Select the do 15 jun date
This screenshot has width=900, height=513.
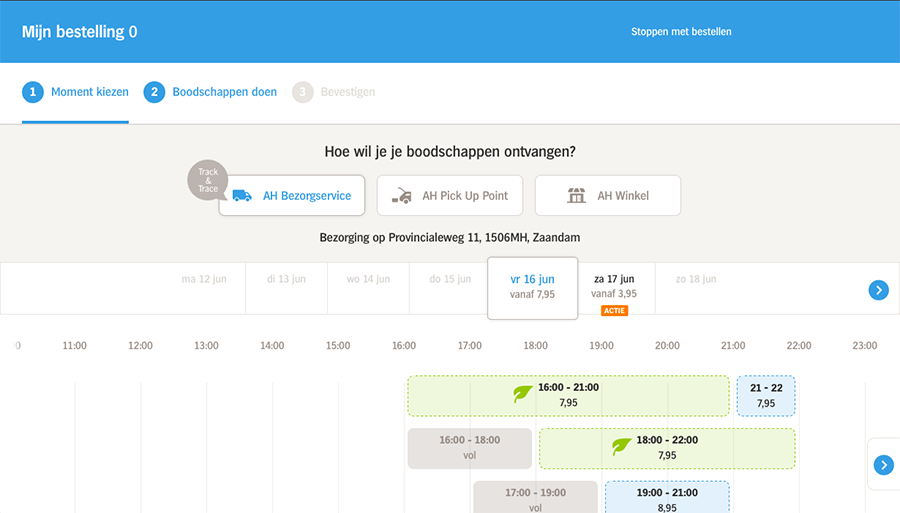450,279
